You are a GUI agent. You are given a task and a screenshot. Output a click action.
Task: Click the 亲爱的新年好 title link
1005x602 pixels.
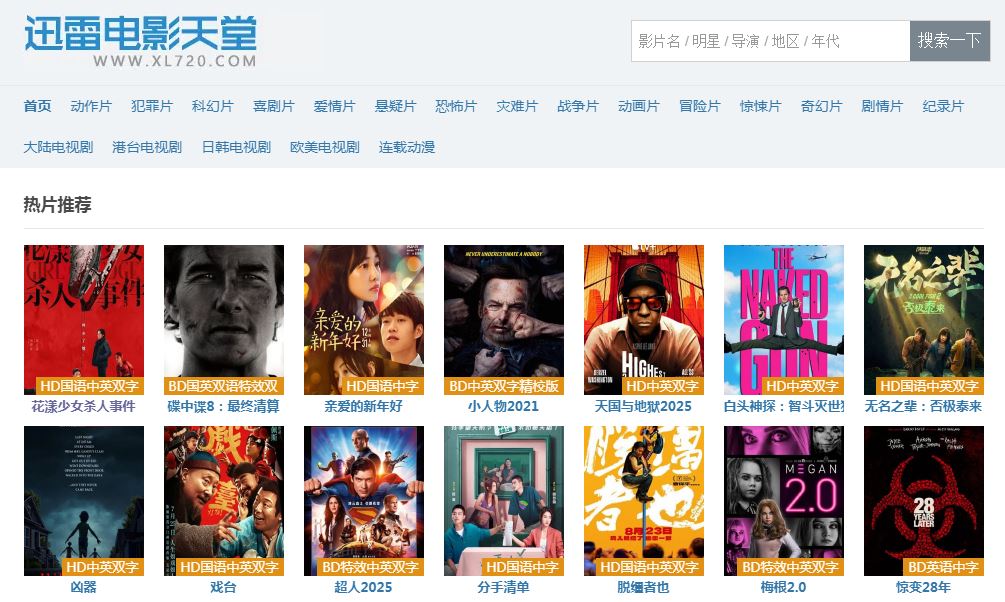click(363, 406)
